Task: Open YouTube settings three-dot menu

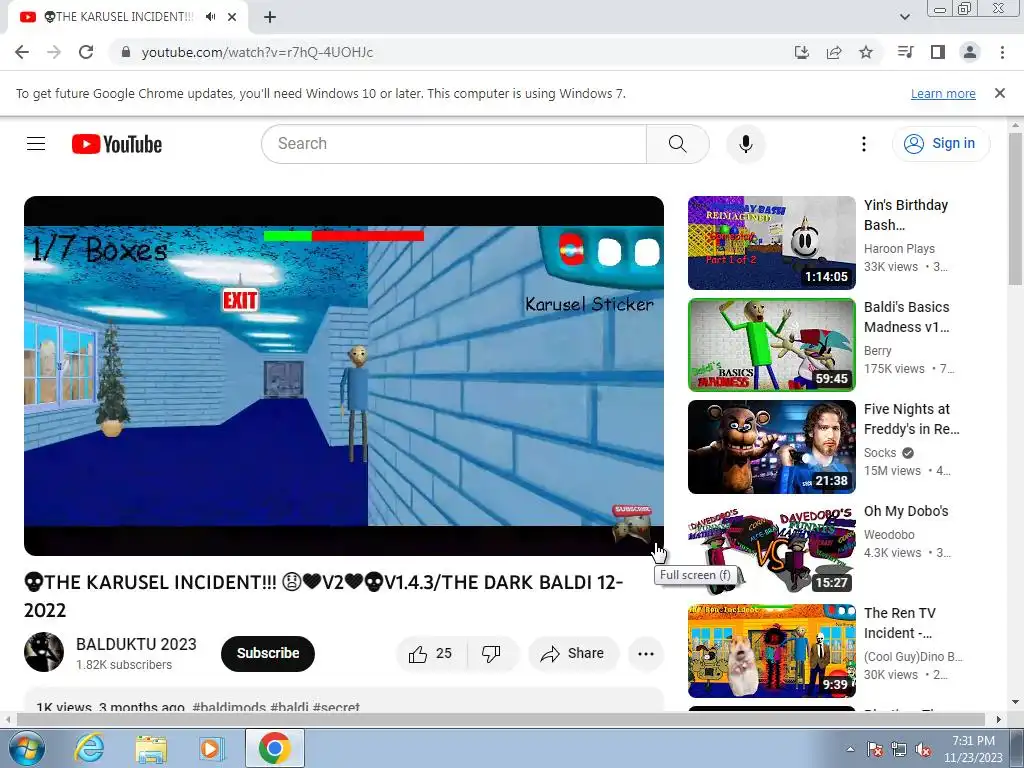Action: click(863, 144)
